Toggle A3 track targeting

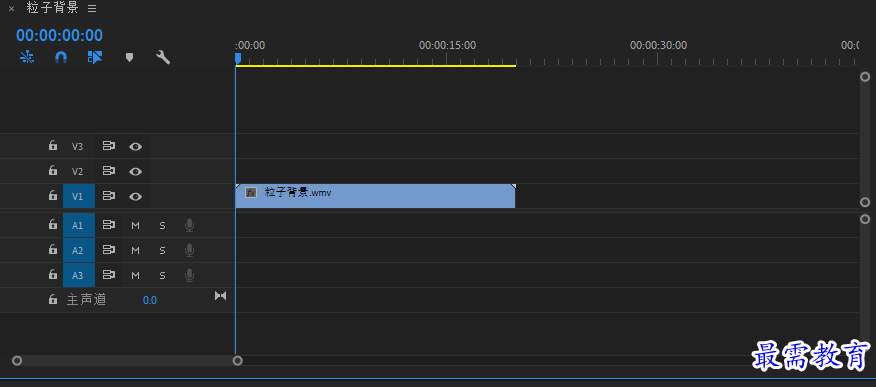[79, 275]
